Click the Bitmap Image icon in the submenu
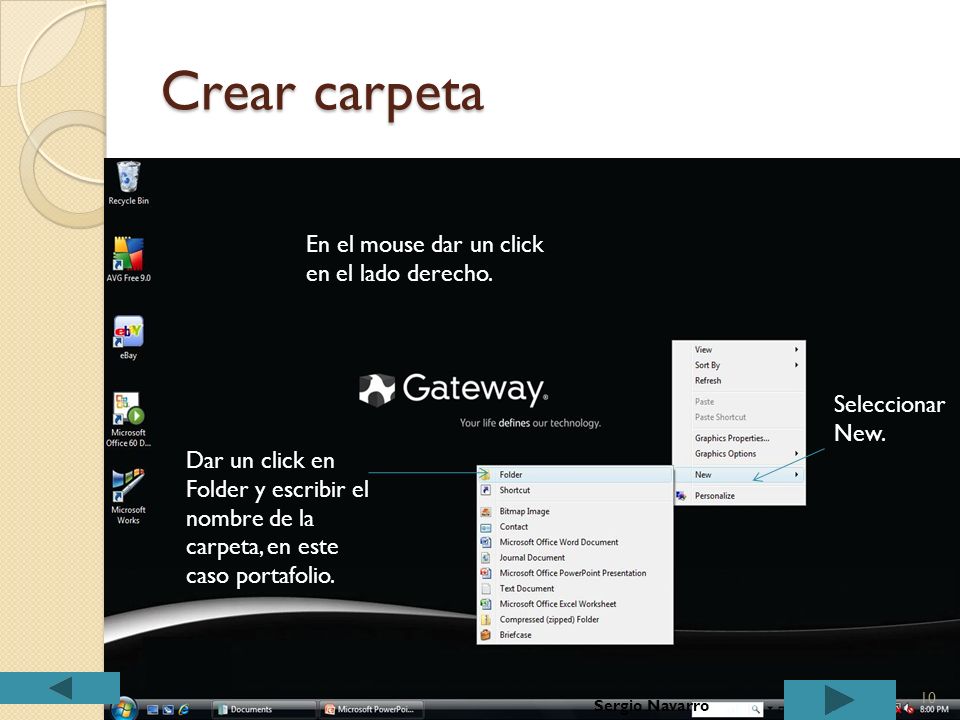This screenshot has height=720, width=960. point(486,511)
